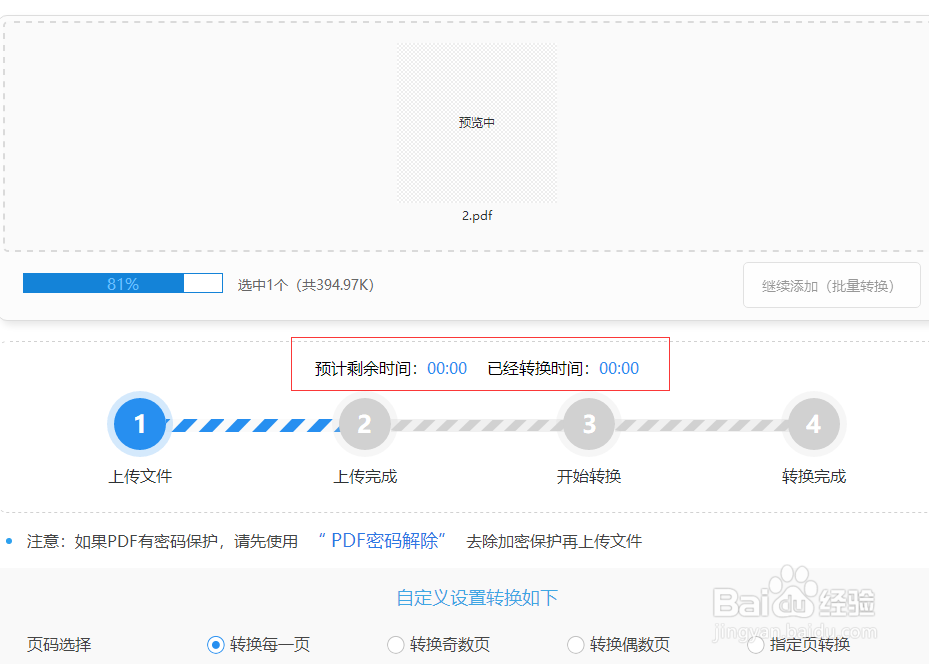Screen dimensions: 929x664
Task: Select the 转换每一页 option
Action: (216, 645)
